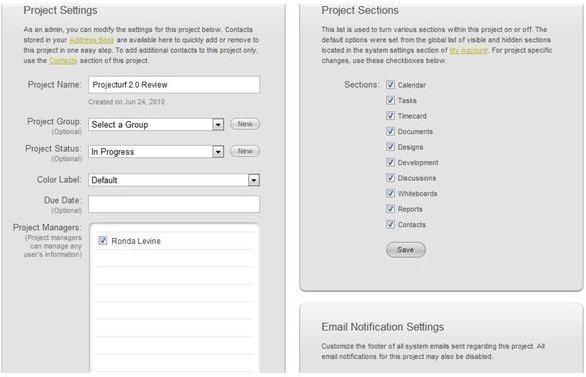Follow the Contacts link in description
Image resolution: width=586 pixels, height=377 pixels.
(x=63, y=61)
